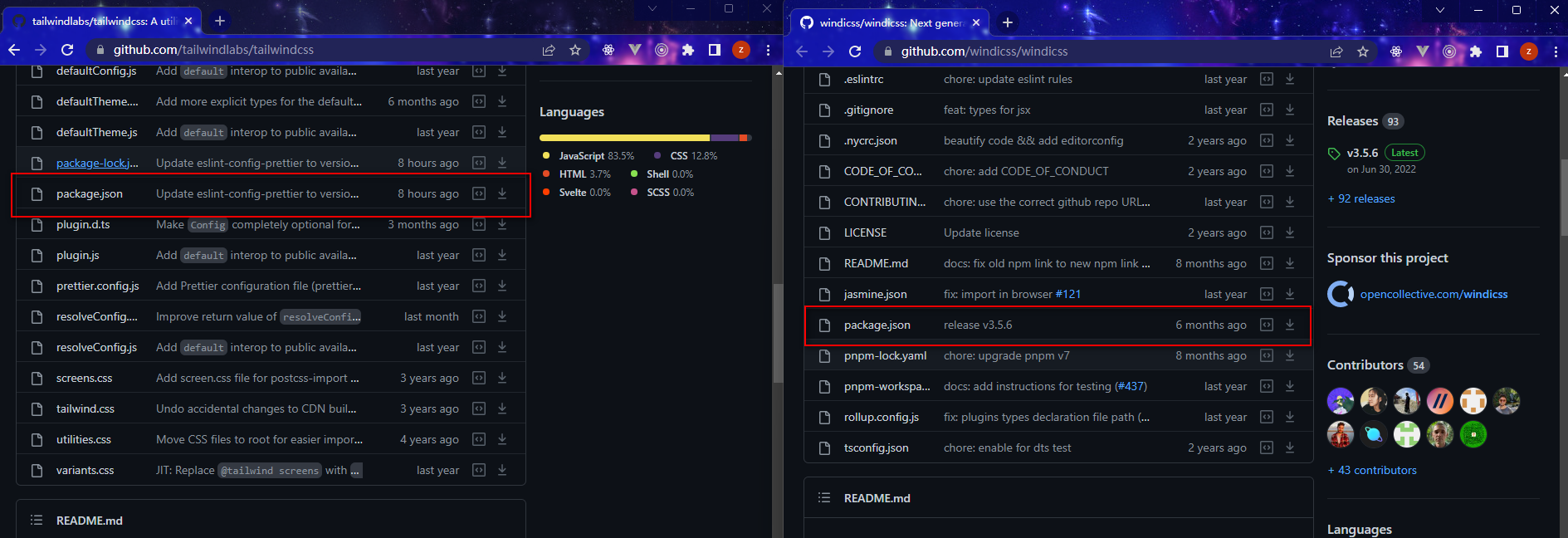Open symbols view for LICENSE row
Screen dimensions: 1568x538
(1267, 232)
